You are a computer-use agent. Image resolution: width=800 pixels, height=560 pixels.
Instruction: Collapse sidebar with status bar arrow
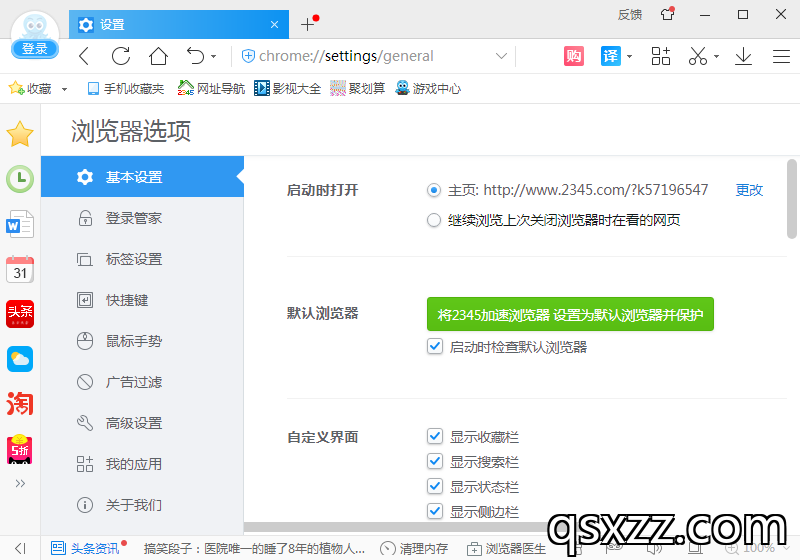[x=20, y=548]
